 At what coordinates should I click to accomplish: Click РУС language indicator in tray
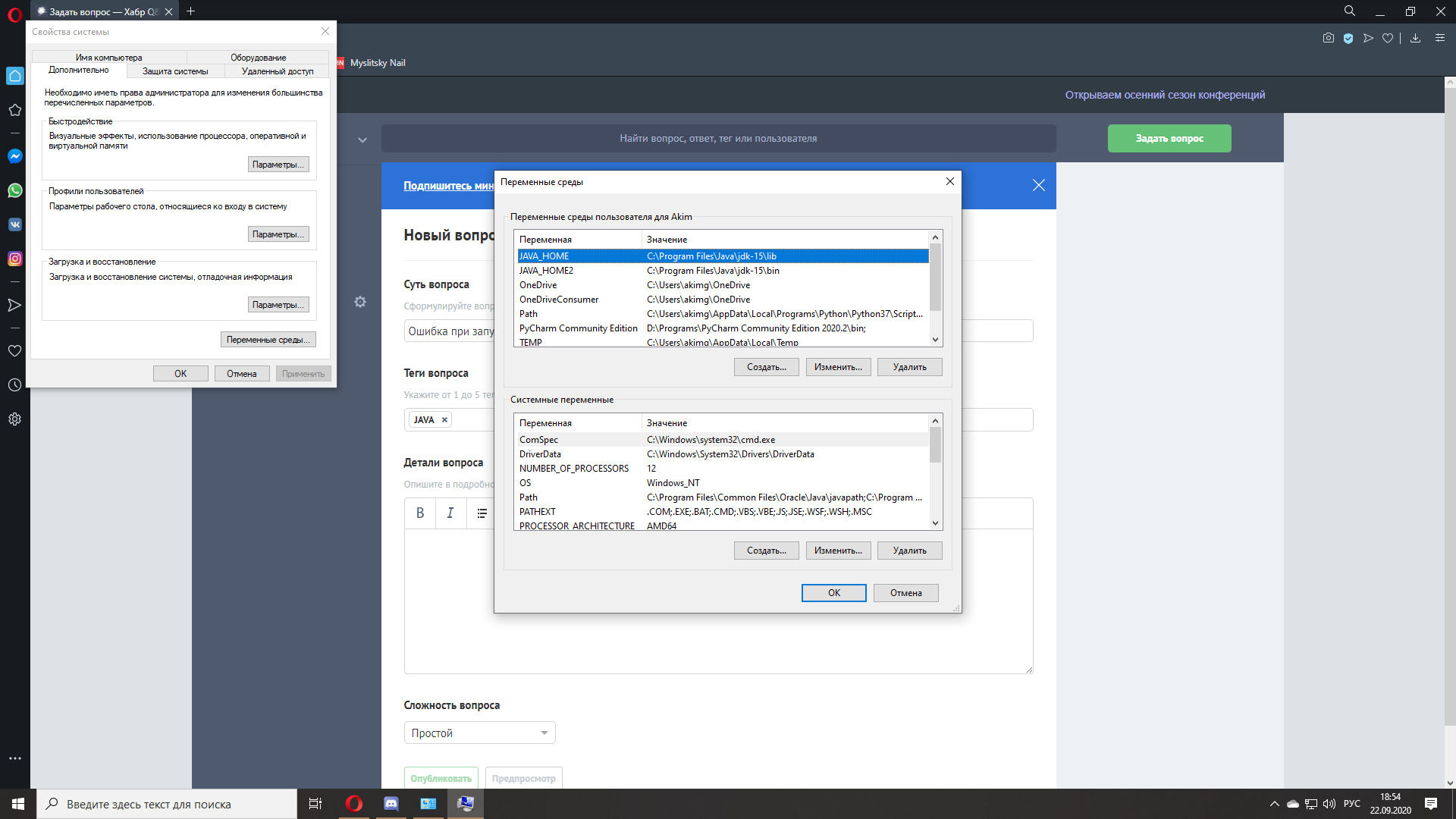pyautogui.click(x=1352, y=804)
